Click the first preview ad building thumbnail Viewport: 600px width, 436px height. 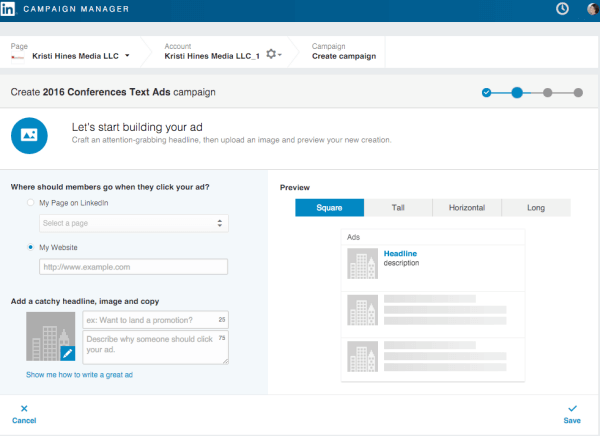click(x=362, y=263)
